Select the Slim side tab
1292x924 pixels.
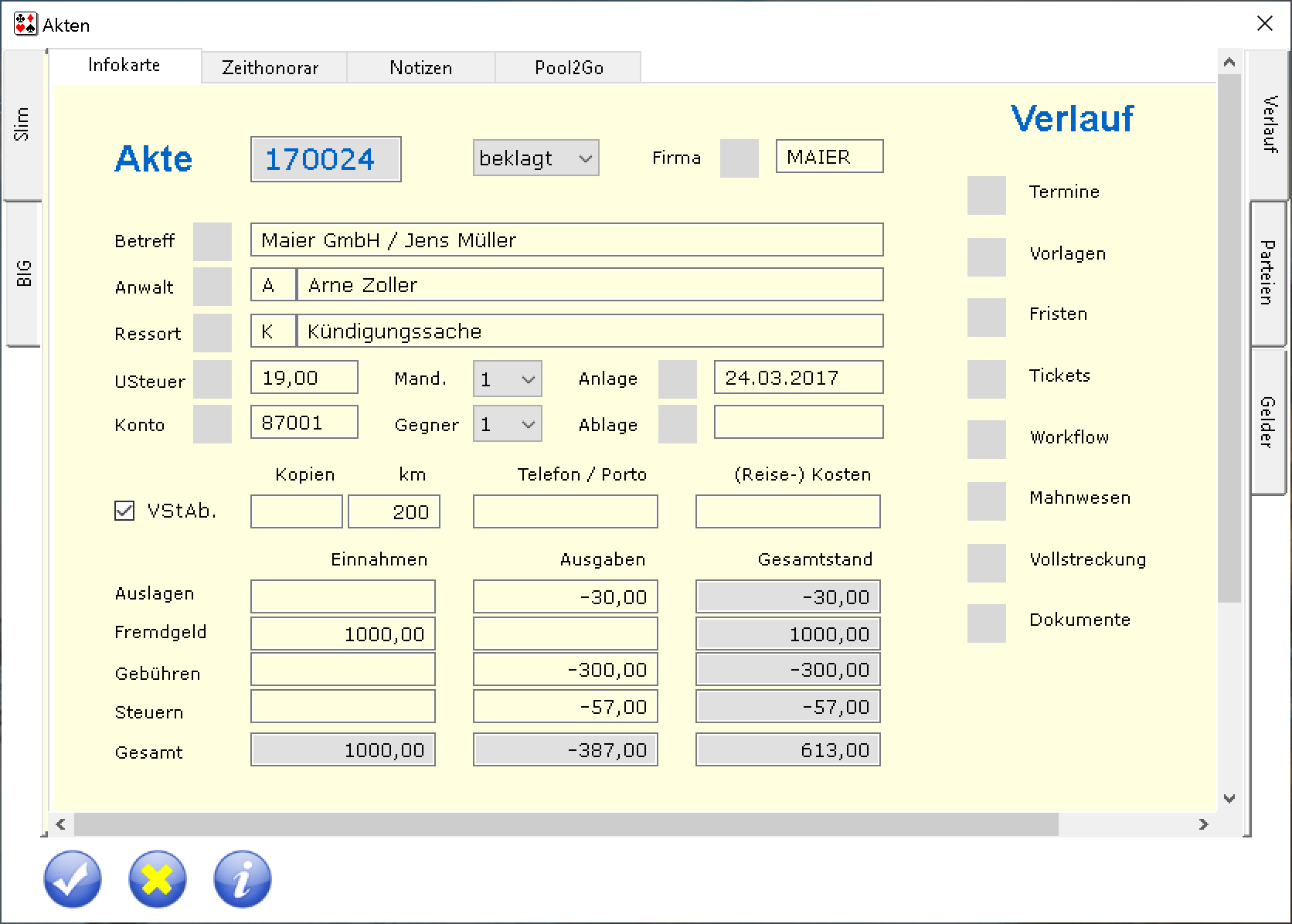tap(22, 124)
